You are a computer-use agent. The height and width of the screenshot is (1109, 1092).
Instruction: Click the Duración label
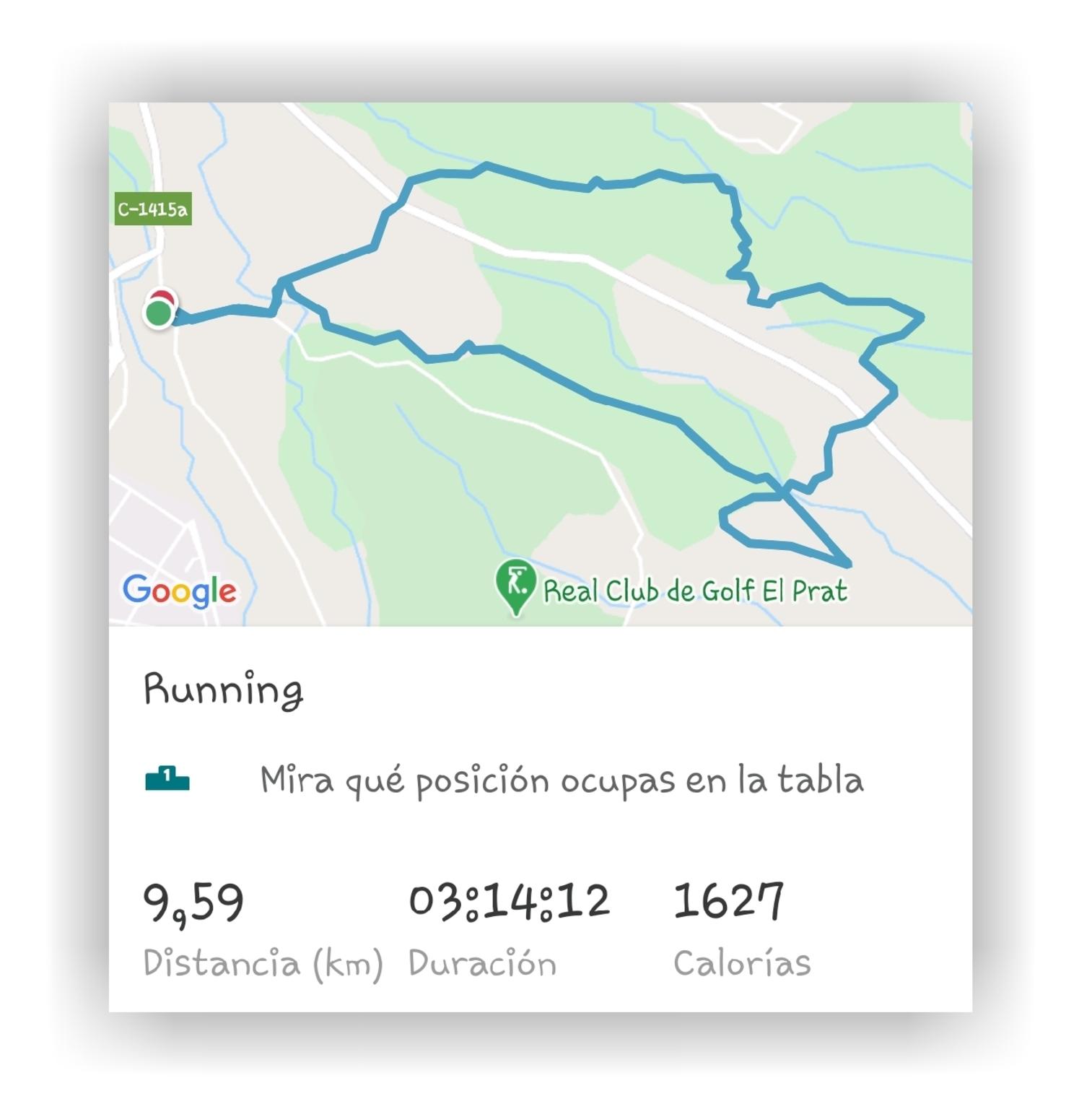click(482, 964)
